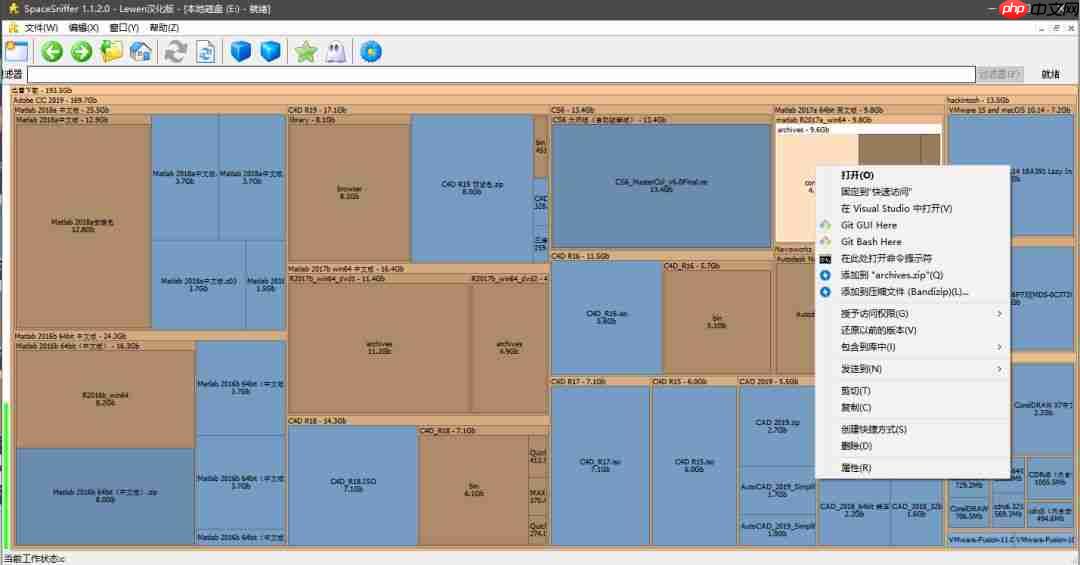The width and height of the screenshot is (1080, 565).
Task: Click the app icon in the menu bar
Action: coord(12,28)
